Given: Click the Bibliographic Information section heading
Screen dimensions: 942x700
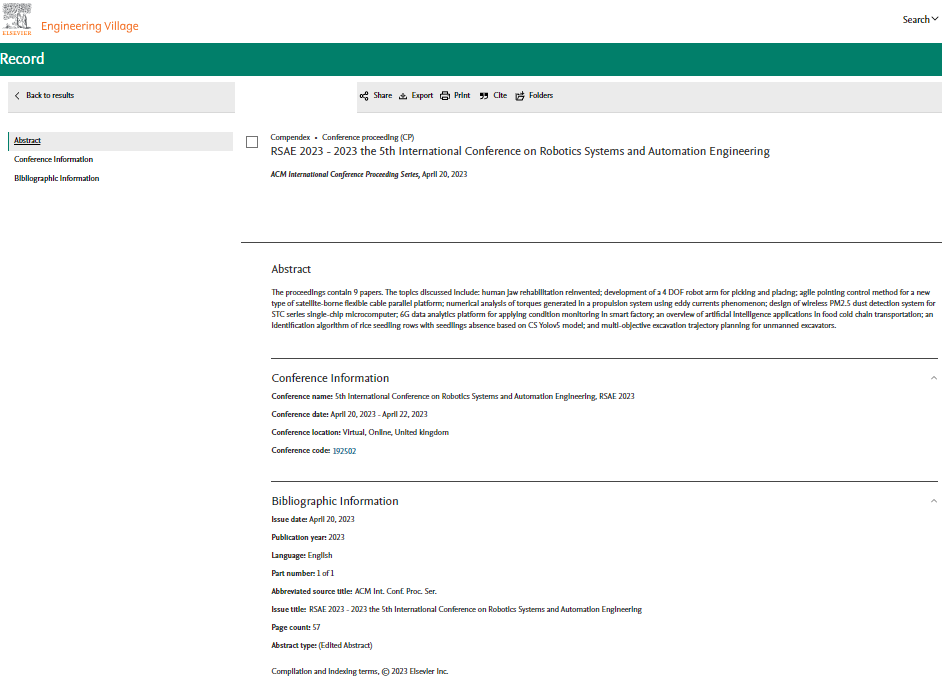Looking at the screenshot, I should (x=335, y=501).
